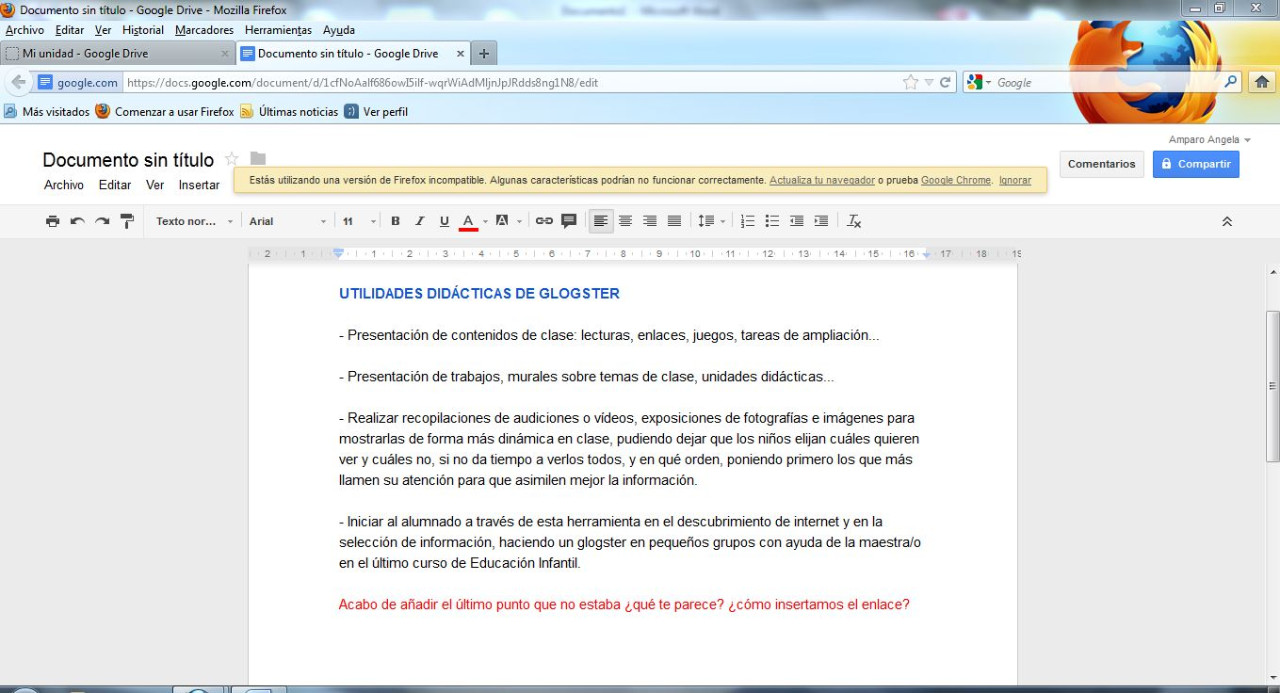The width and height of the screenshot is (1280, 693).
Task: Click the left indent marker on the ruler
Action: point(339,254)
